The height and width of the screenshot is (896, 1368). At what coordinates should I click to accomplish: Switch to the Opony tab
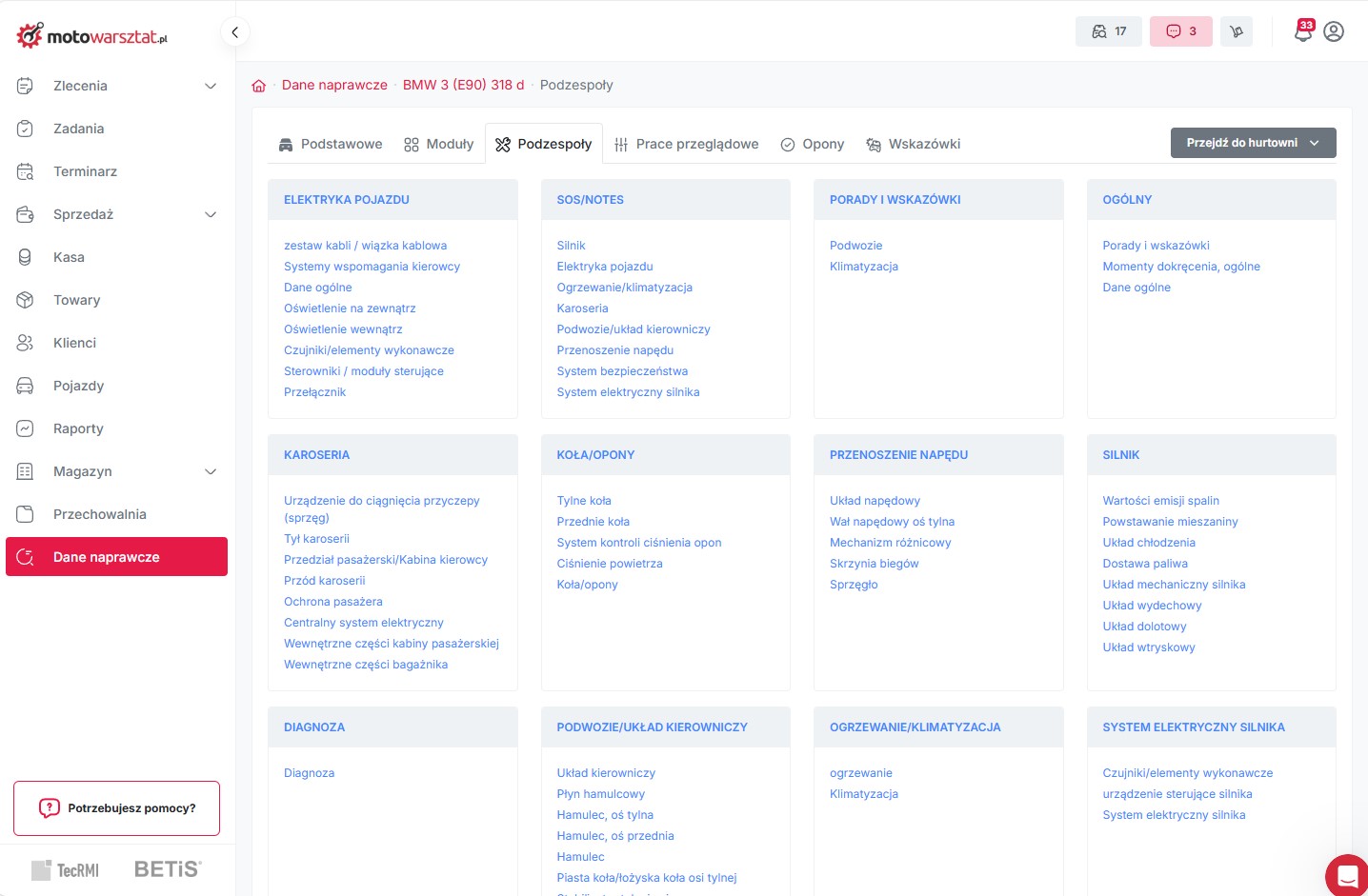tap(813, 144)
